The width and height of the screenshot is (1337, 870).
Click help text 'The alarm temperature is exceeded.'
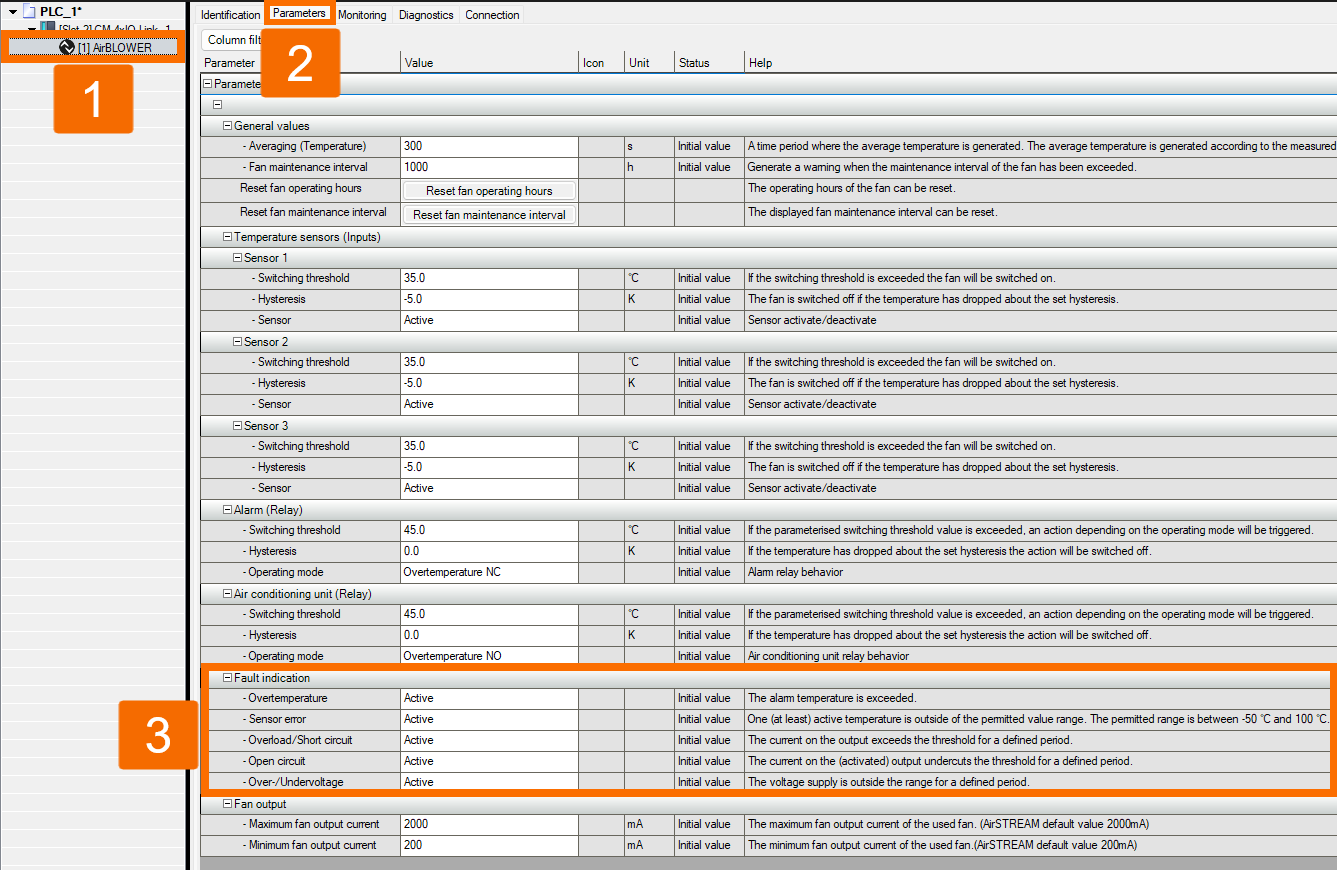pyautogui.click(x=832, y=698)
